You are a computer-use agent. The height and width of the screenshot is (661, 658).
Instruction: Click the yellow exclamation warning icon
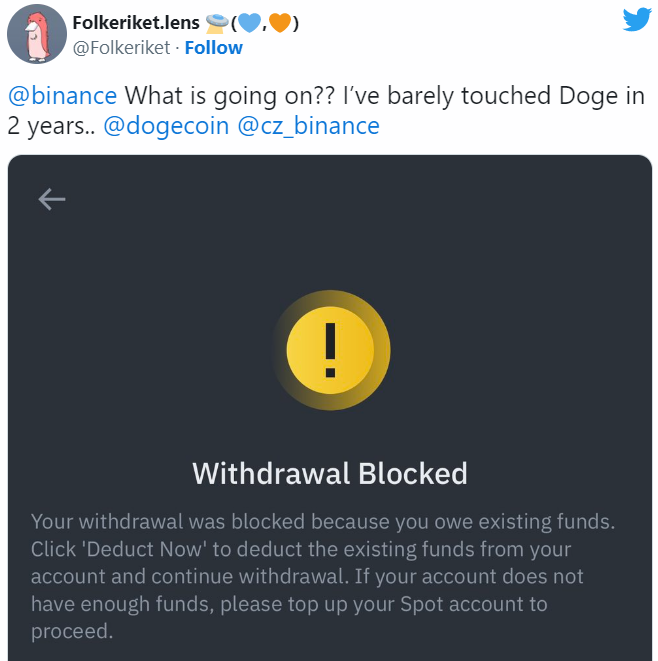coord(330,350)
